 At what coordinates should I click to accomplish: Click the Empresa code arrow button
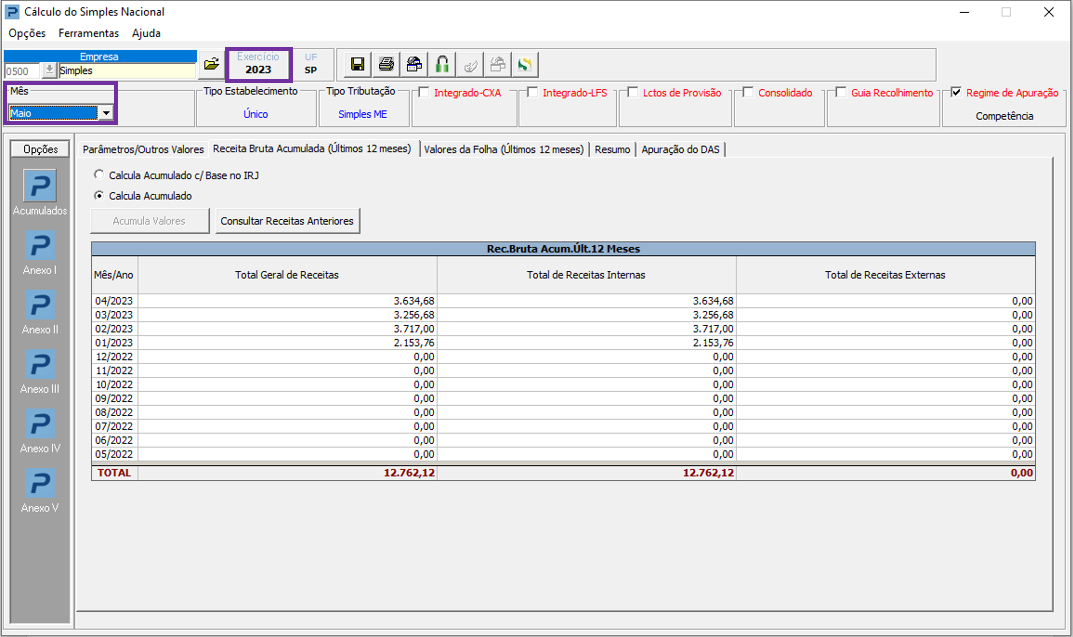[49, 70]
